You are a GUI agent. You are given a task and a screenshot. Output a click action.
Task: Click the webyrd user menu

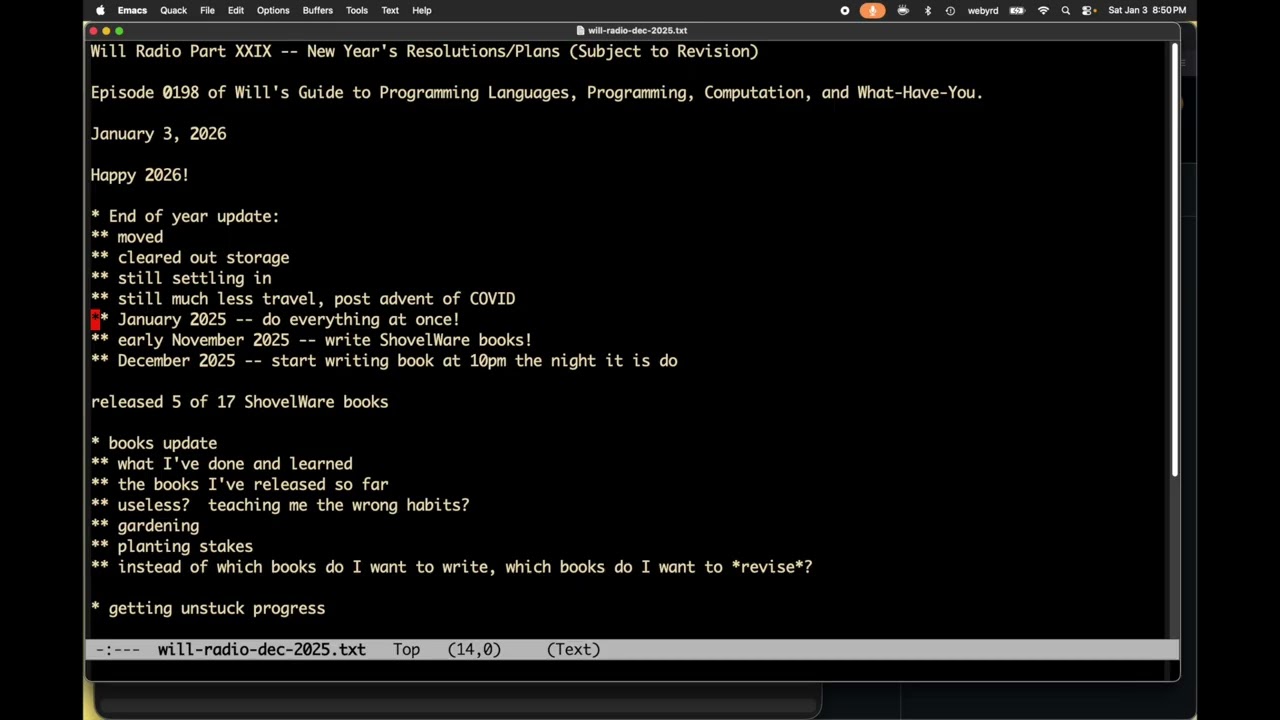pos(983,10)
